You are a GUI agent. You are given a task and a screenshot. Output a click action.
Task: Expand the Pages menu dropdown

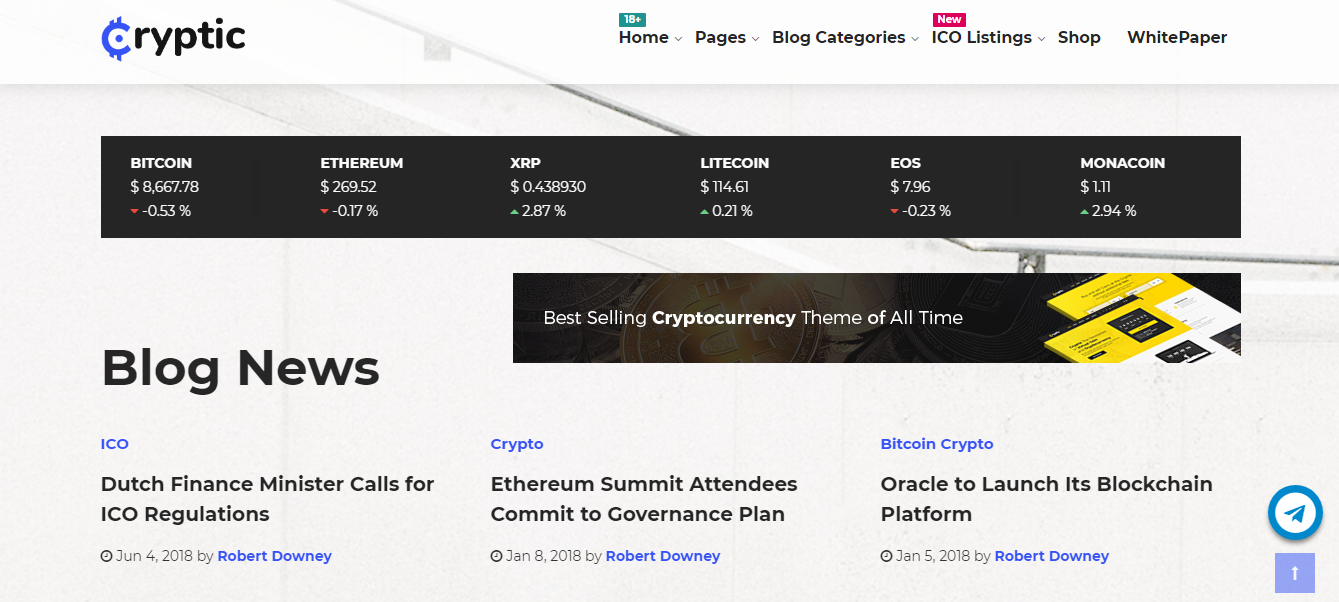point(727,38)
